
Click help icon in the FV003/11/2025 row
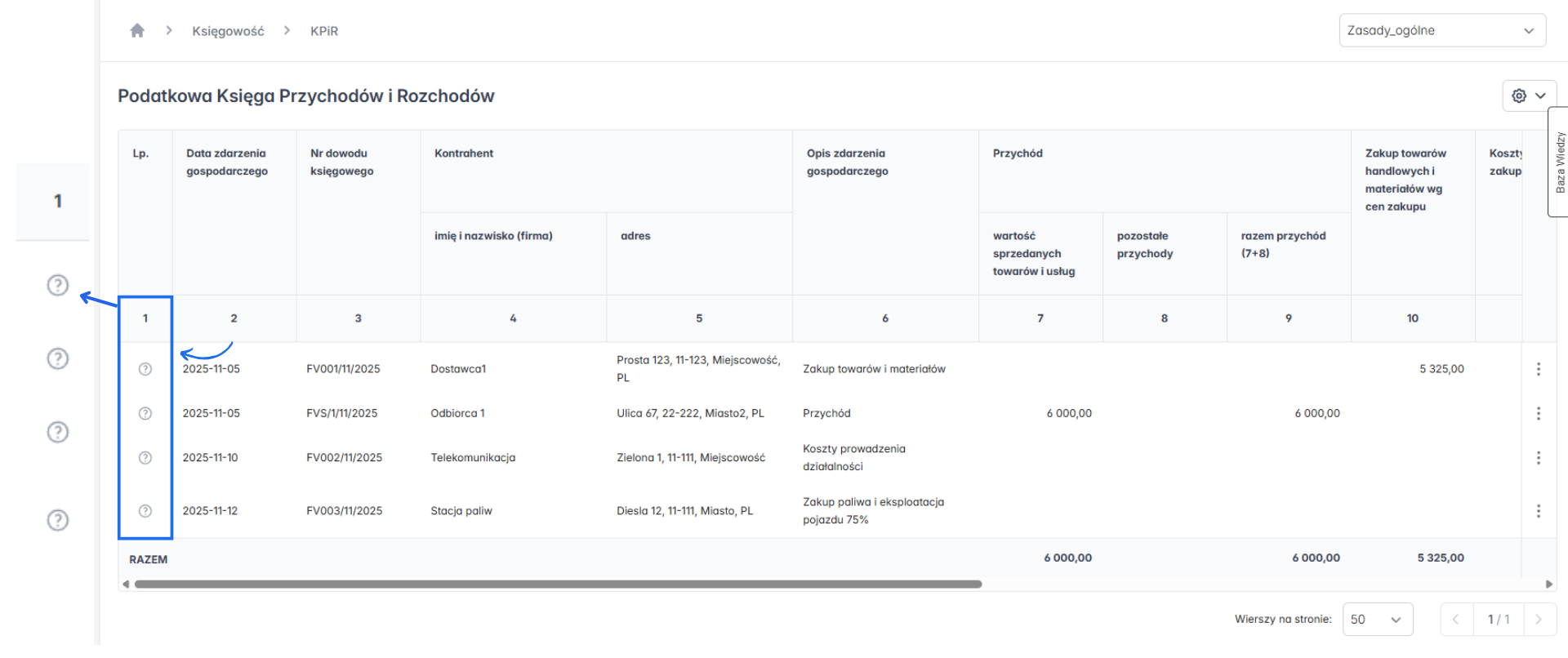pyautogui.click(x=145, y=511)
